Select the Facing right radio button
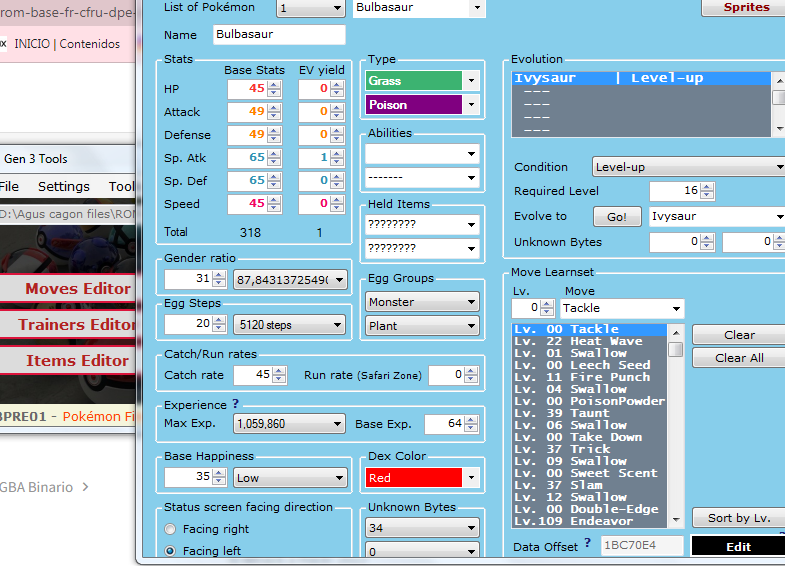This screenshot has height=566, width=785. tap(171, 529)
